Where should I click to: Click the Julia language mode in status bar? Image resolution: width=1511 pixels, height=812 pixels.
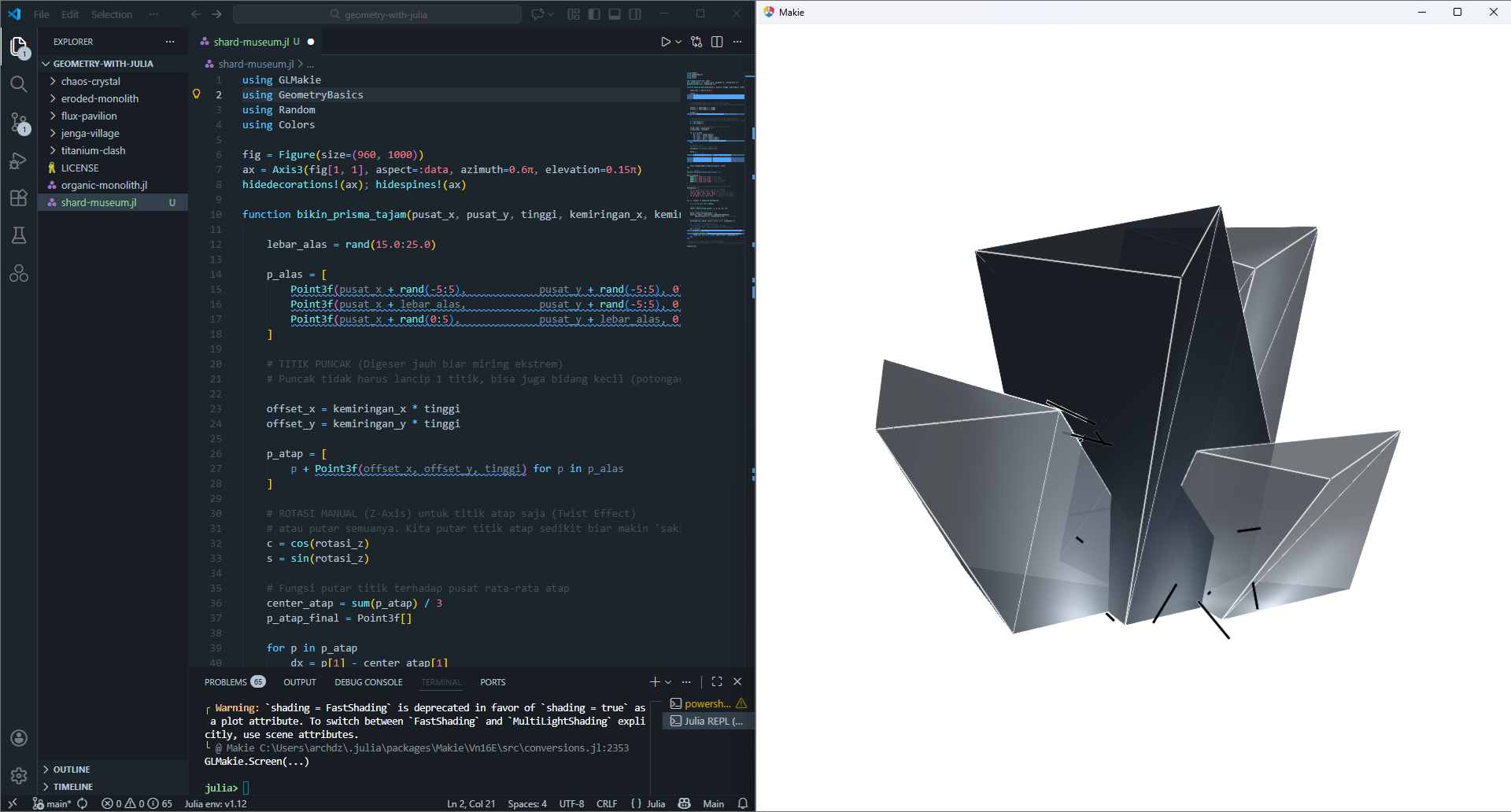(656, 803)
